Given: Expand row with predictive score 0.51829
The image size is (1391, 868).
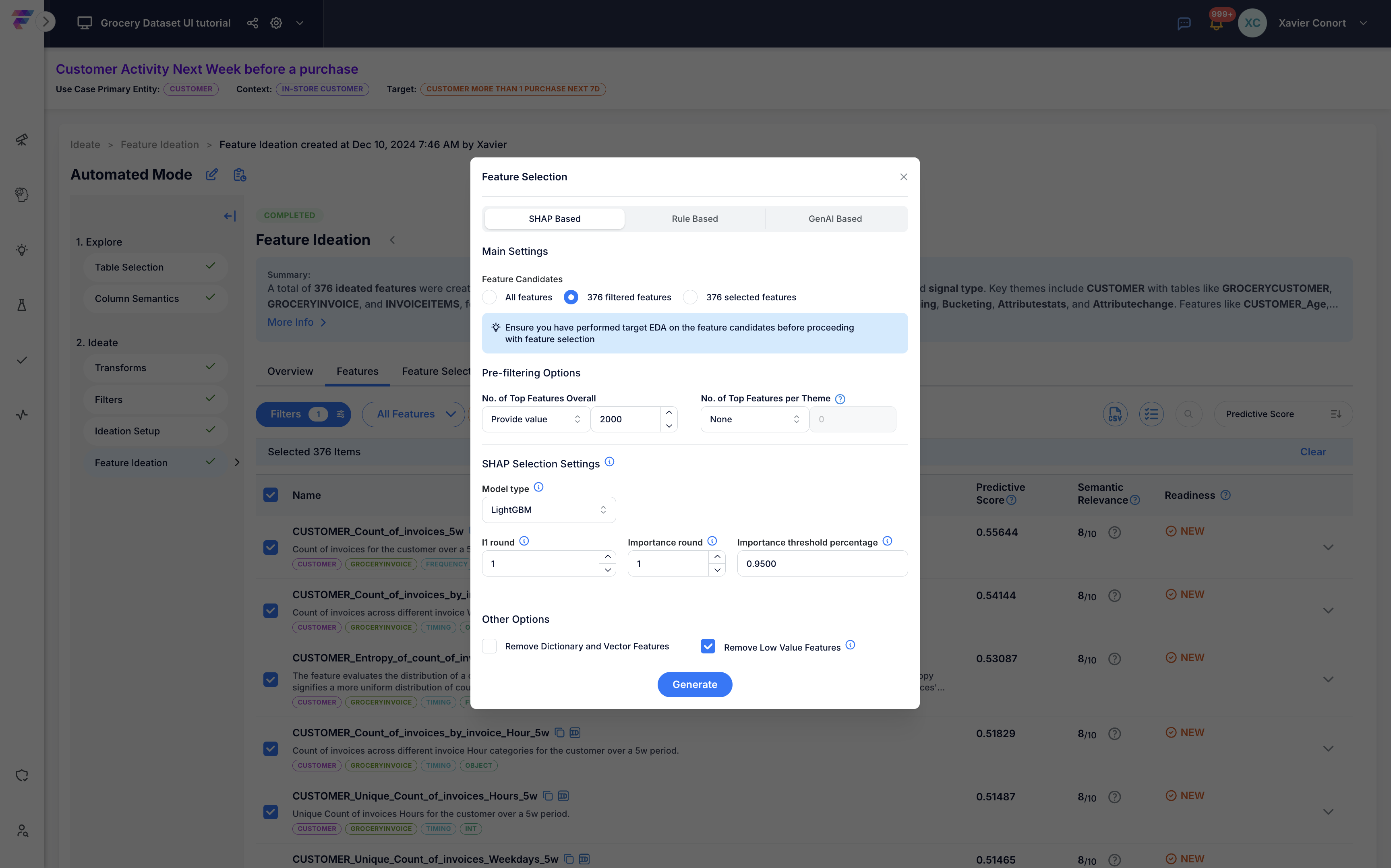Looking at the screenshot, I should coord(1328,748).
